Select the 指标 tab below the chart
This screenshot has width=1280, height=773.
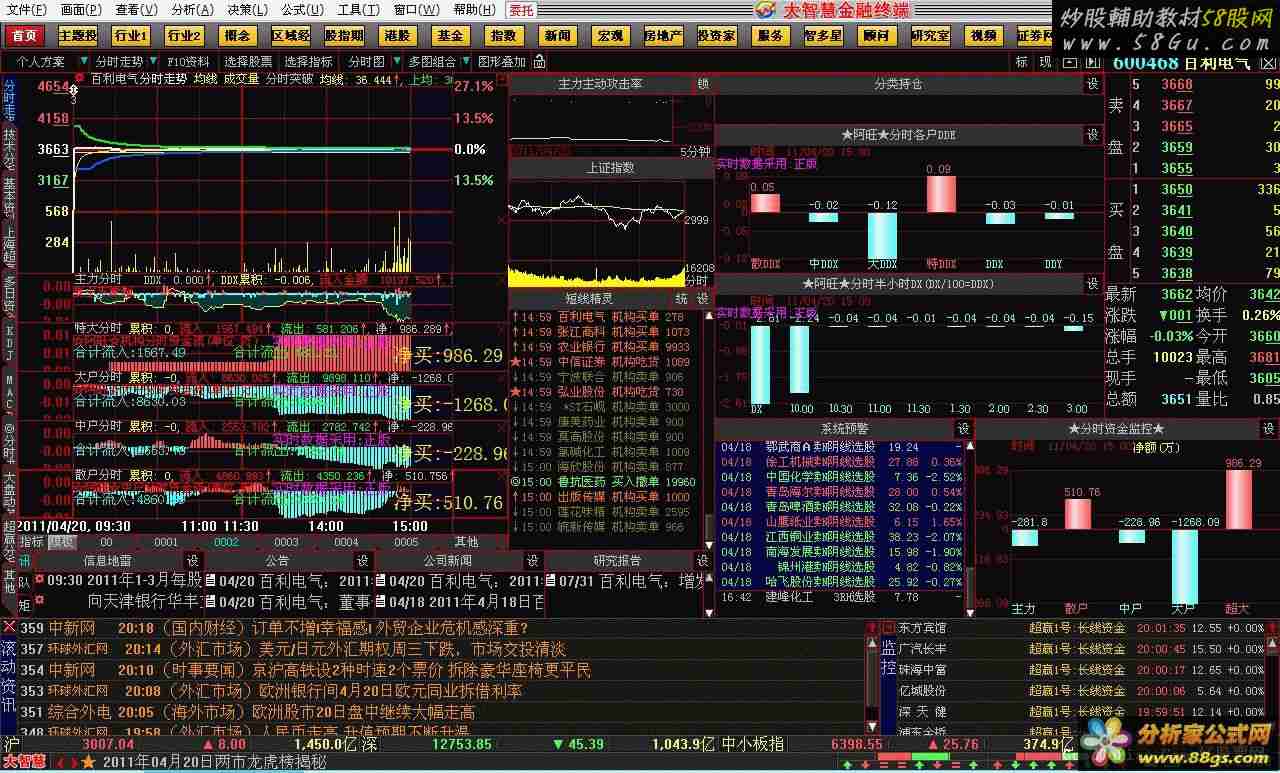pos(31,542)
